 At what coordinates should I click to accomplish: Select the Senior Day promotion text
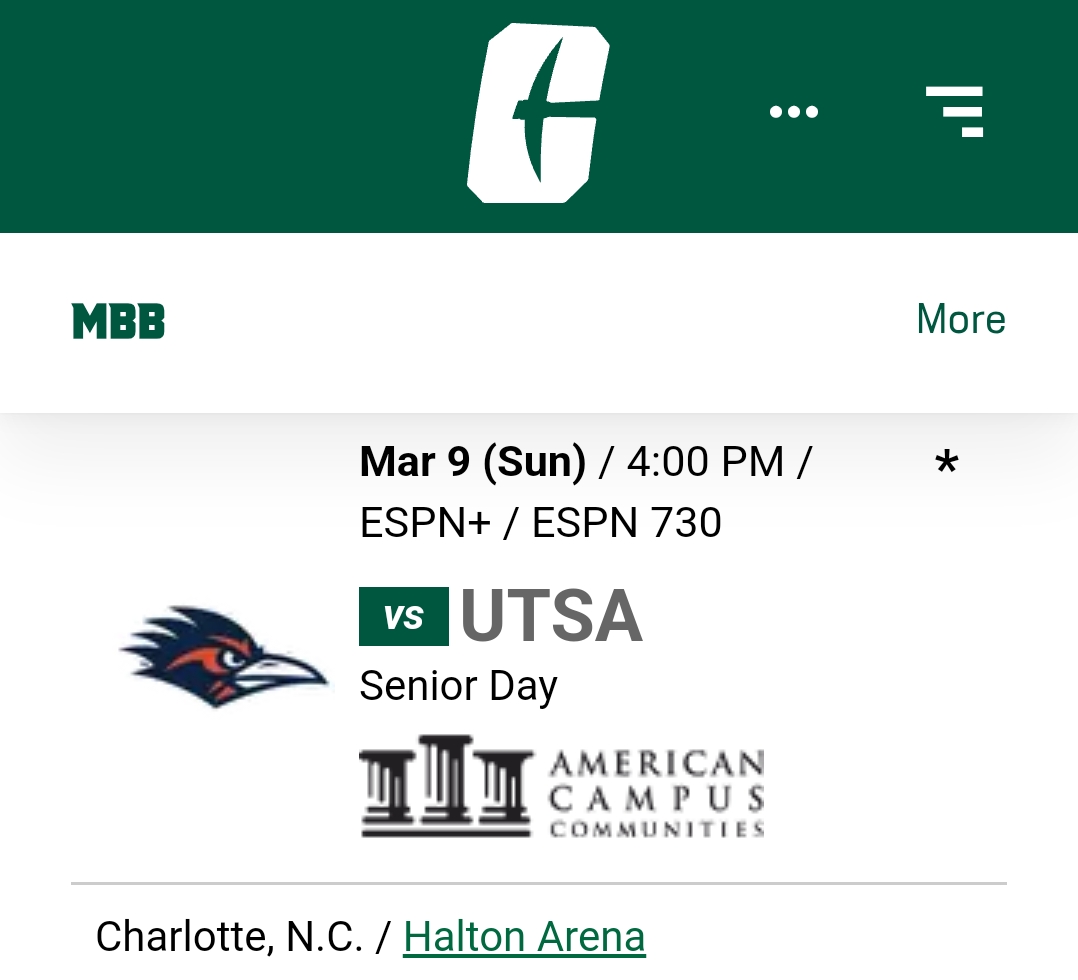click(459, 686)
